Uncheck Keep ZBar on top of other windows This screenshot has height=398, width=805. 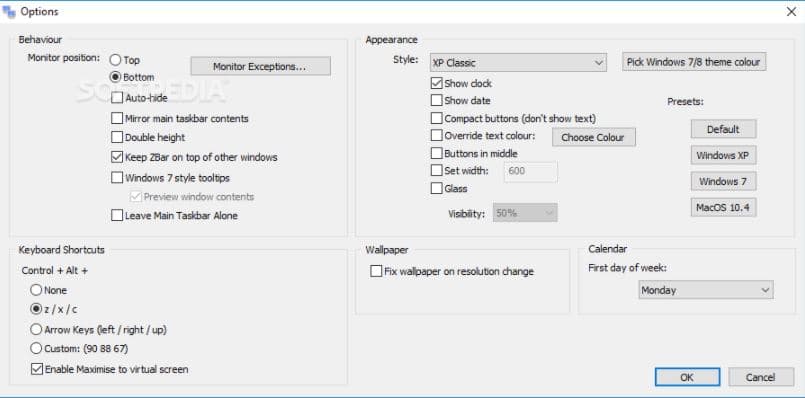coord(117,157)
